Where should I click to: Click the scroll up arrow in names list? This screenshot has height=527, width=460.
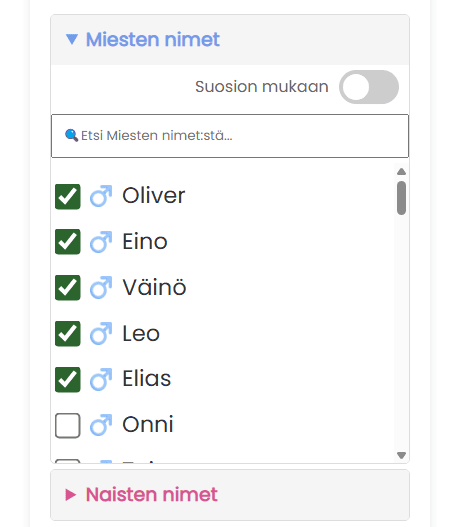tap(401, 172)
